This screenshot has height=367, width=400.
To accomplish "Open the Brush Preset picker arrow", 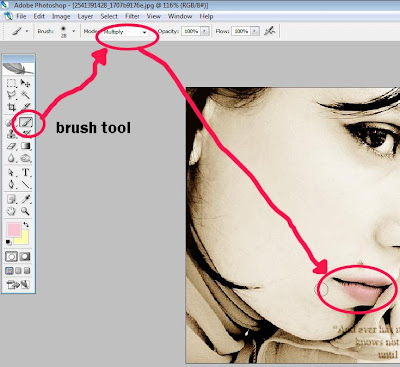I will coord(74,31).
